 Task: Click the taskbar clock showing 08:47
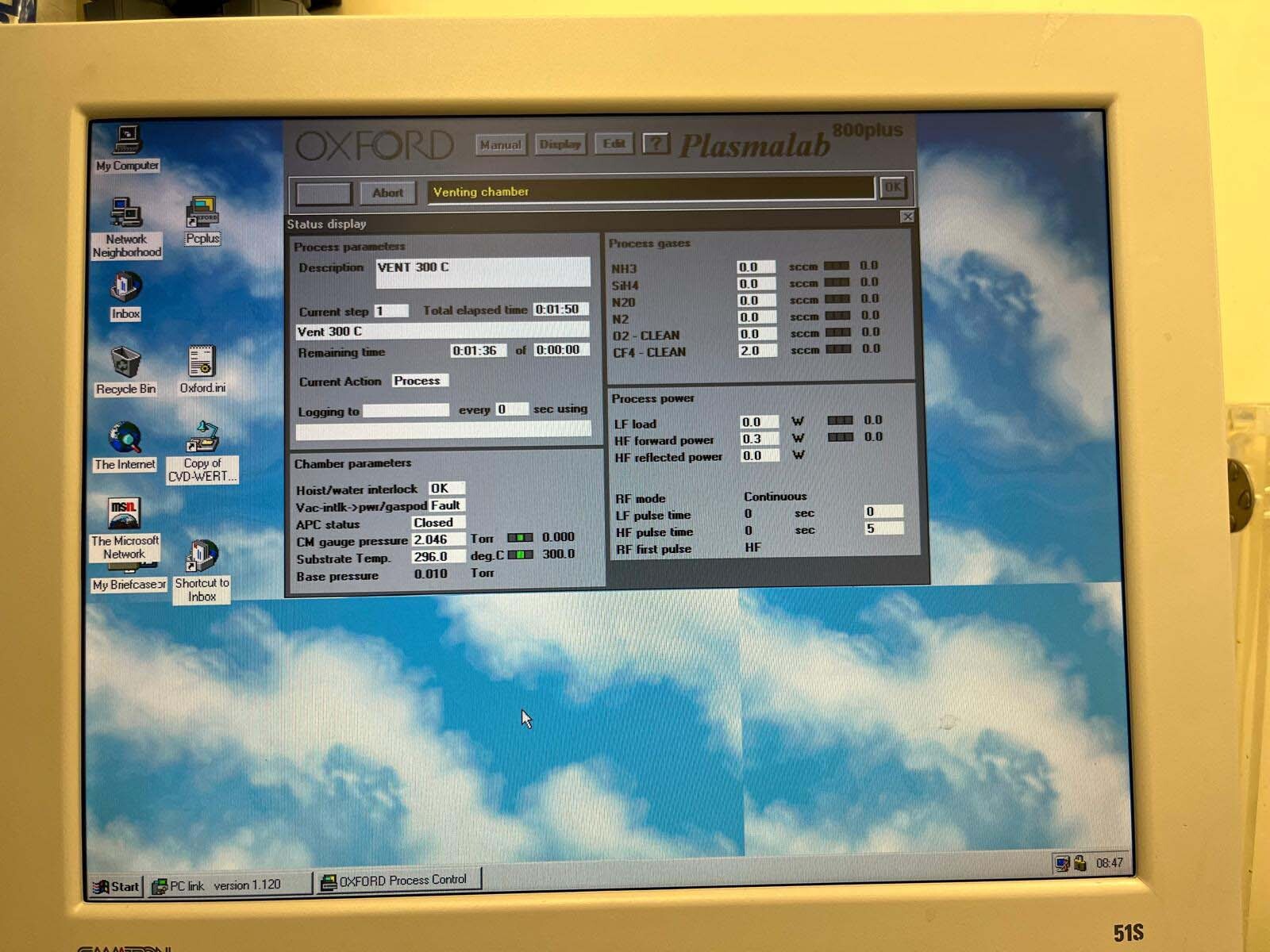(x=1109, y=862)
